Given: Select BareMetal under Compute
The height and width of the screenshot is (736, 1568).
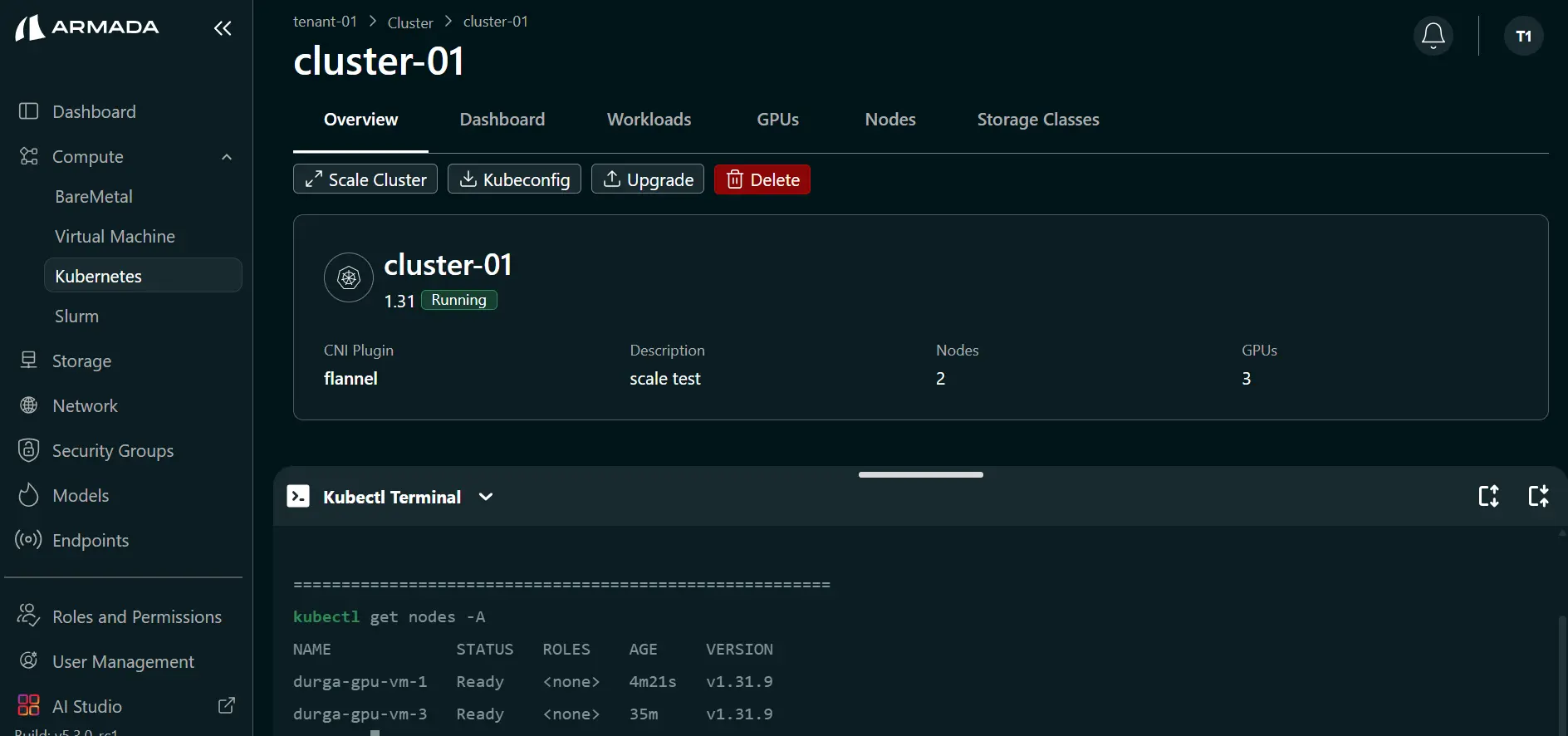Looking at the screenshot, I should [x=94, y=197].
